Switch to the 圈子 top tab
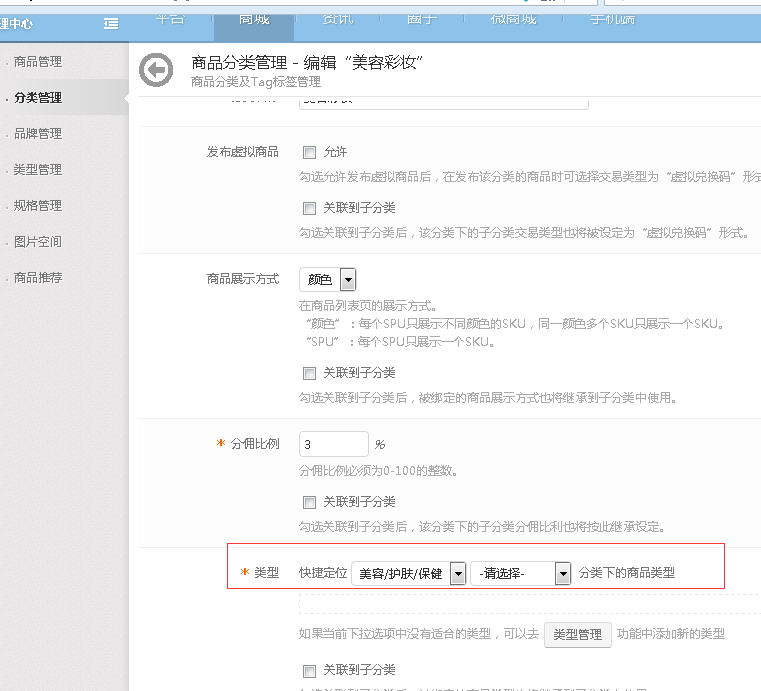 tap(422, 20)
